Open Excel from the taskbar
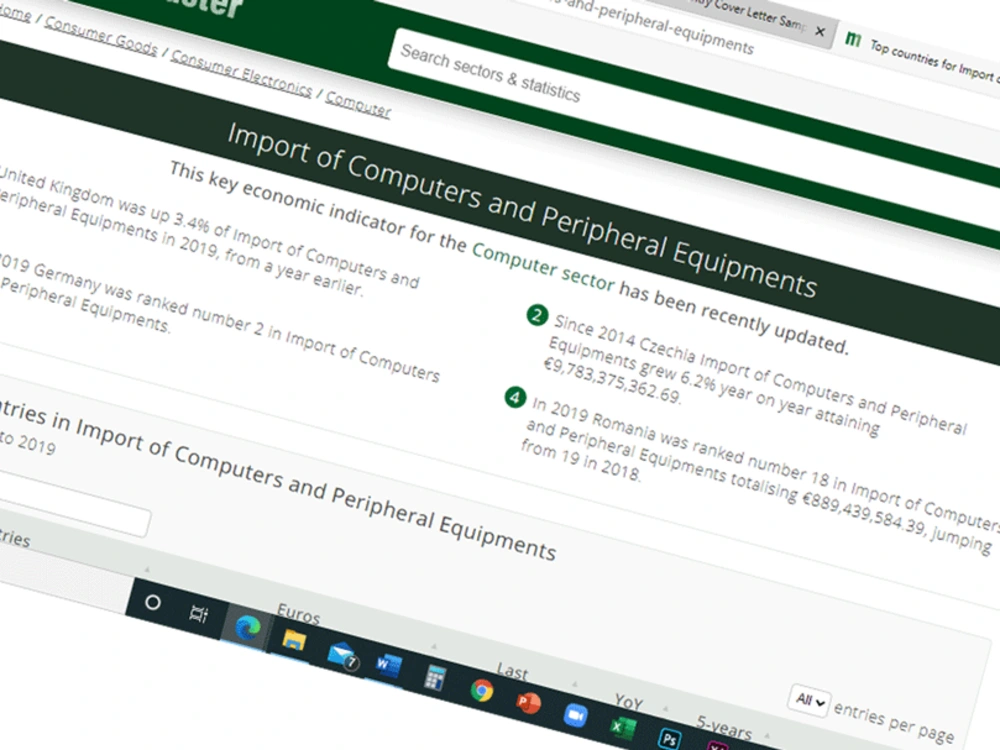The image size is (1000, 750). [x=622, y=727]
